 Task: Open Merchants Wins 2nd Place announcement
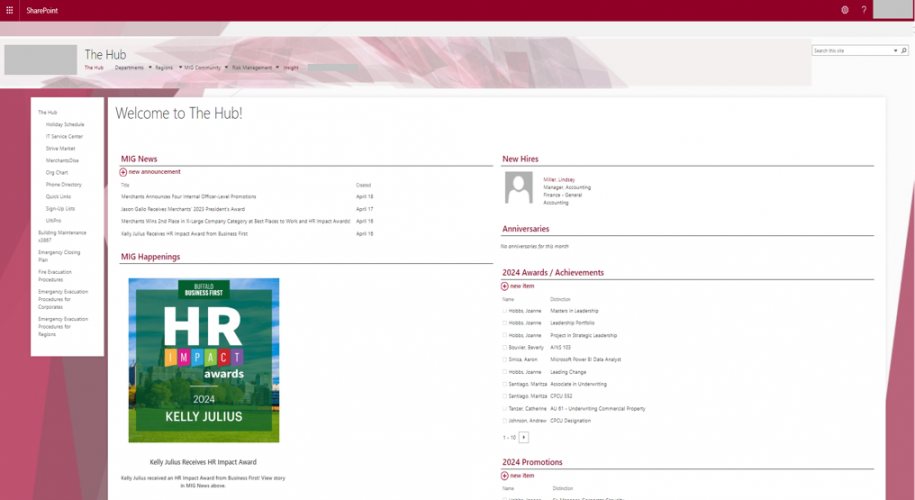236,221
